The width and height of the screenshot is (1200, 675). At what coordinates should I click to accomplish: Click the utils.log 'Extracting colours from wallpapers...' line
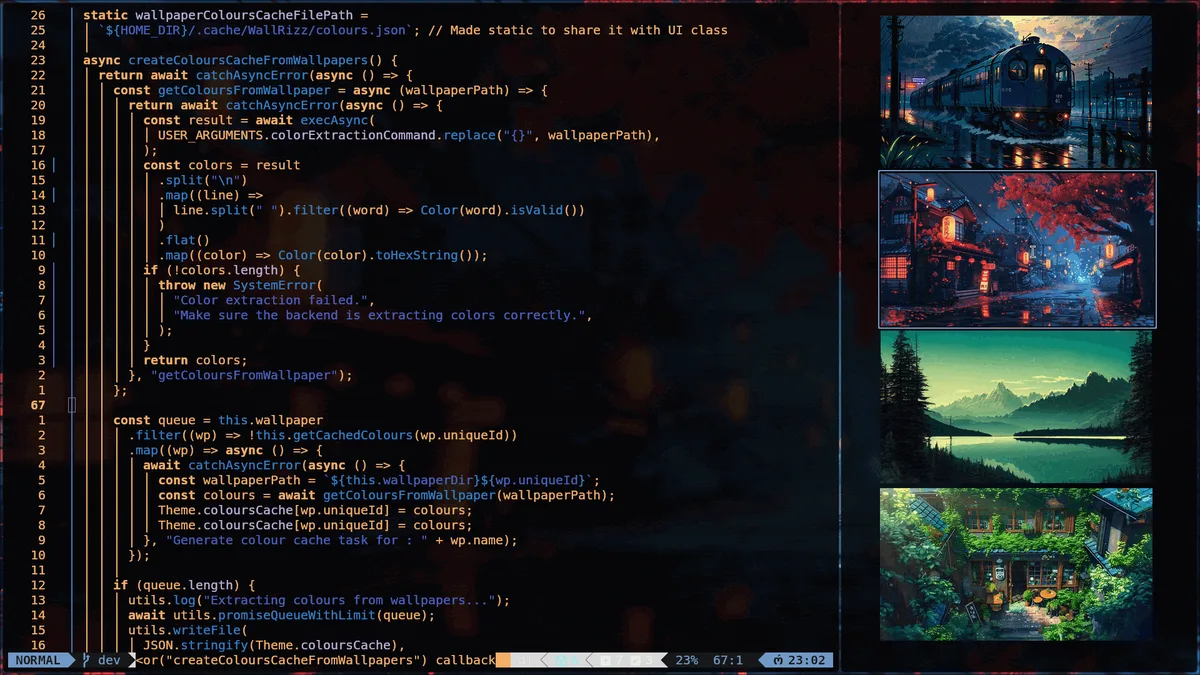(x=319, y=600)
